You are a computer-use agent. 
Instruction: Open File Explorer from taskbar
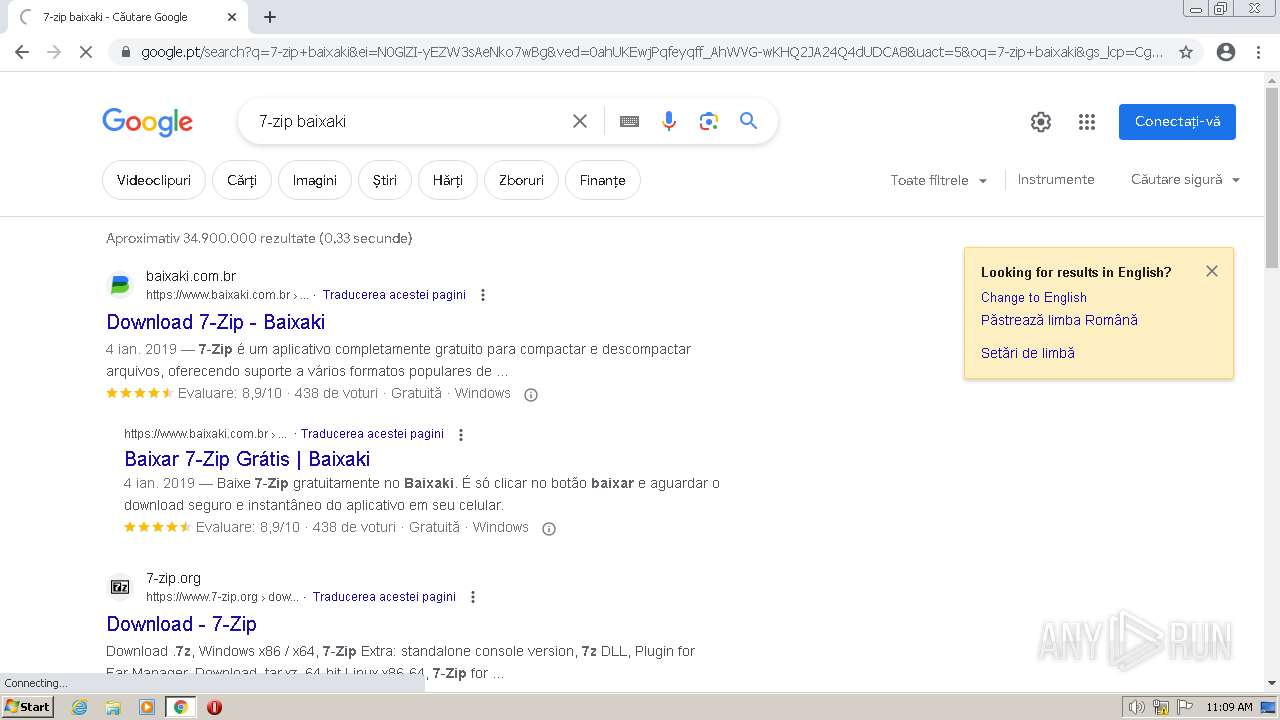point(113,707)
